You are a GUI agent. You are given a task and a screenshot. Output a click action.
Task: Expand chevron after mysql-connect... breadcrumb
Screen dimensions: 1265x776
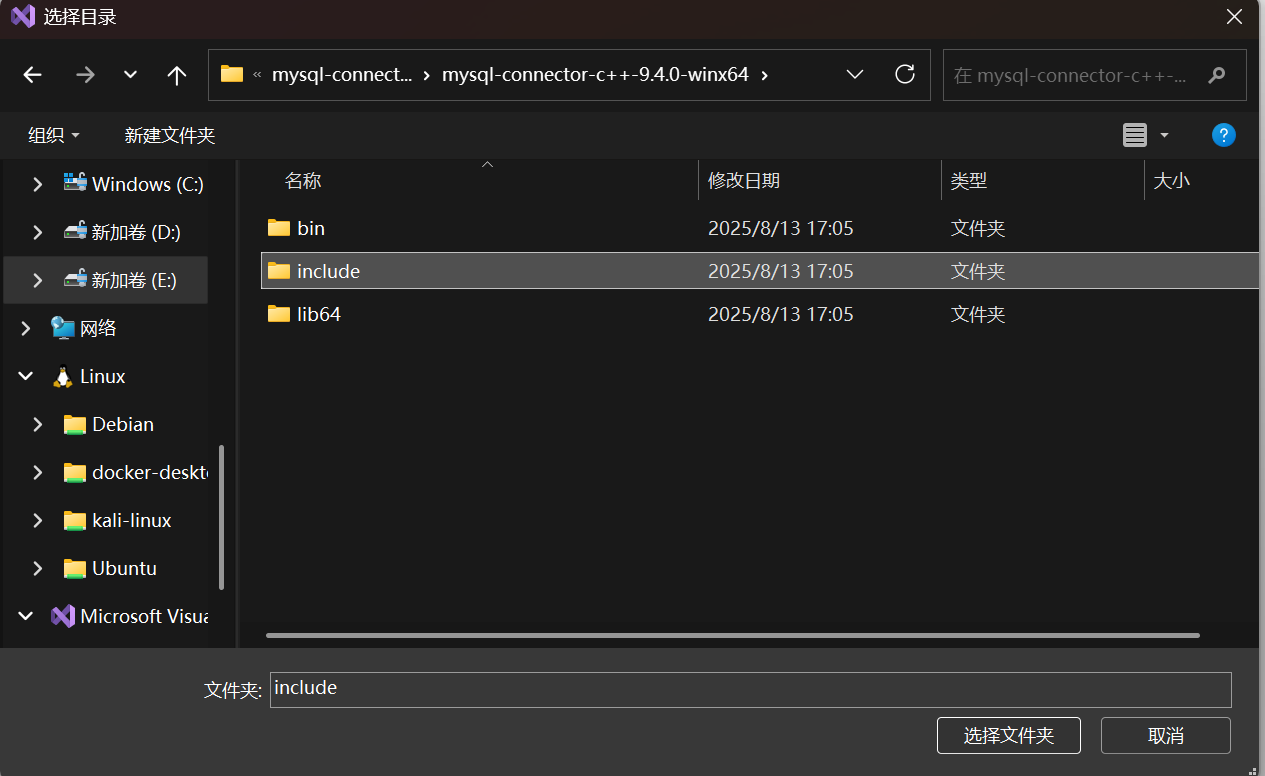pyautogui.click(x=427, y=75)
